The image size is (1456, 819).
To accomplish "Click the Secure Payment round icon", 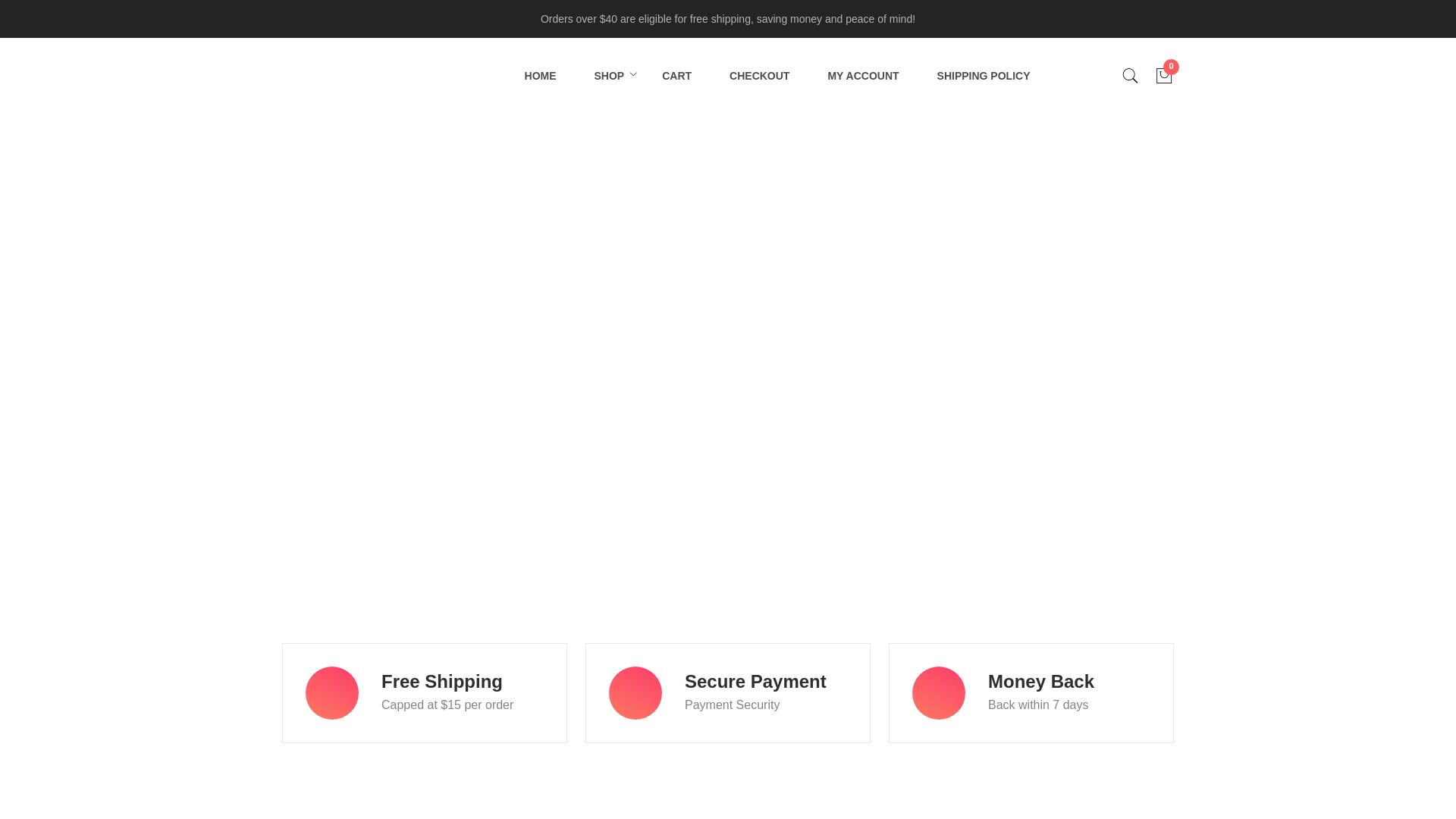I will (635, 693).
